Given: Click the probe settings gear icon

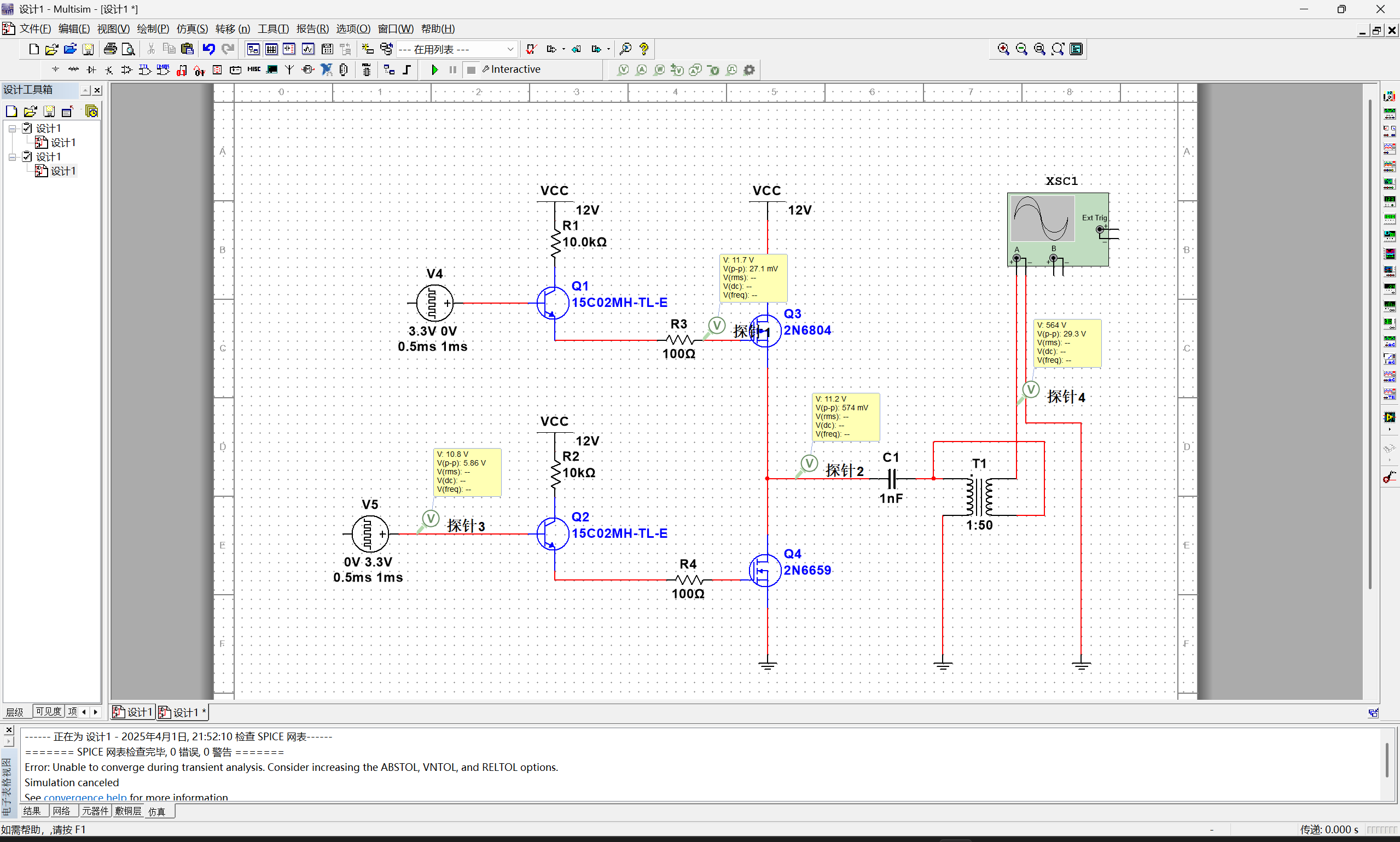Looking at the screenshot, I should pos(750,70).
